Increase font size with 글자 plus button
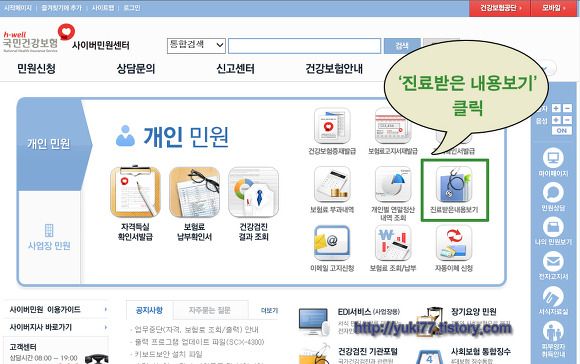Screen dimensions: 580x364 point(556,108)
